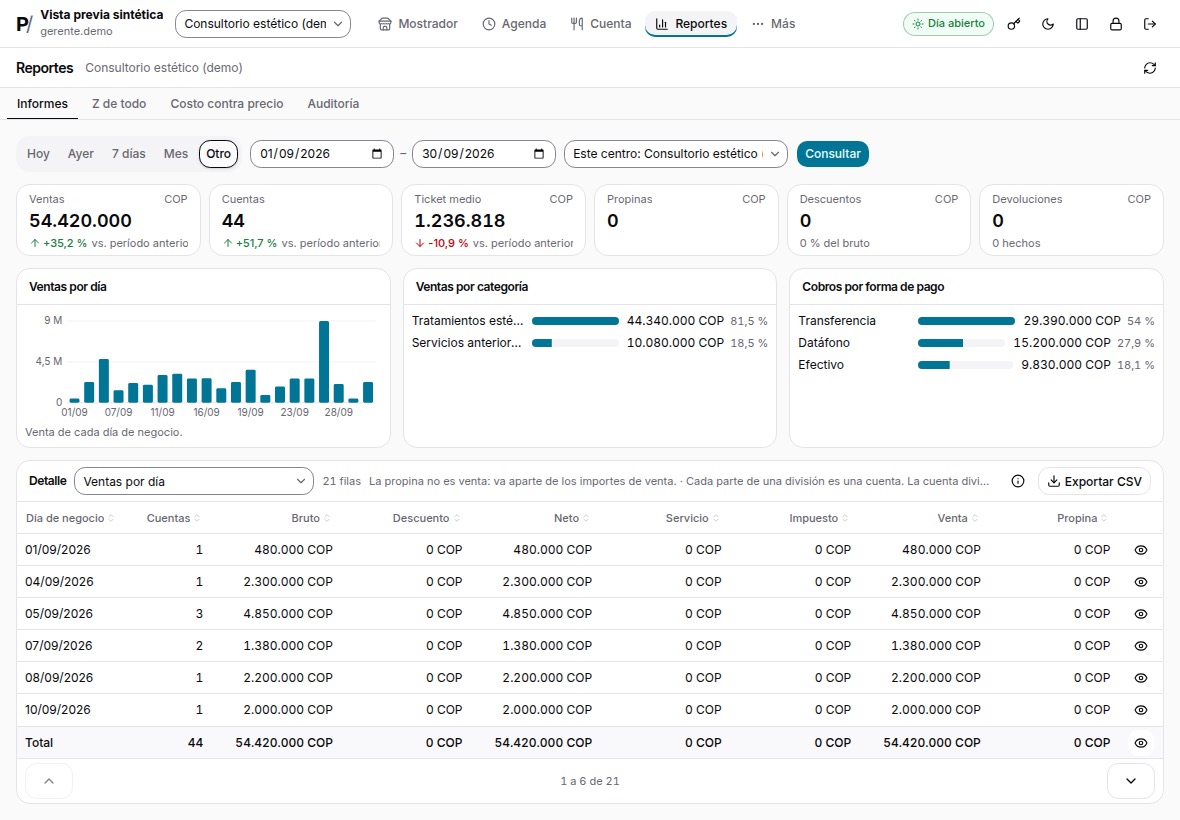Select the Otro period
The width and height of the screenshot is (1180, 820).
click(218, 153)
